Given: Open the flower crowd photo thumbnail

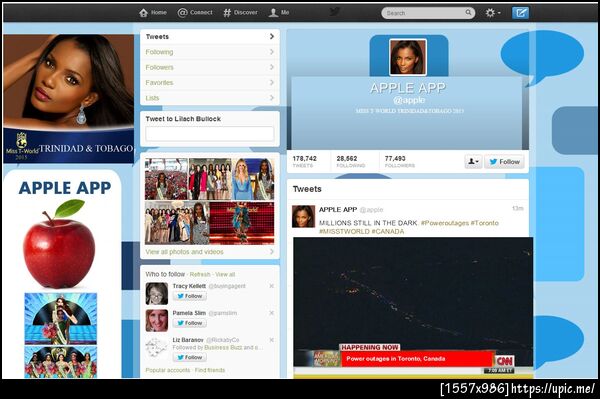Looking at the screenshot, I should [x=166, y=179].
